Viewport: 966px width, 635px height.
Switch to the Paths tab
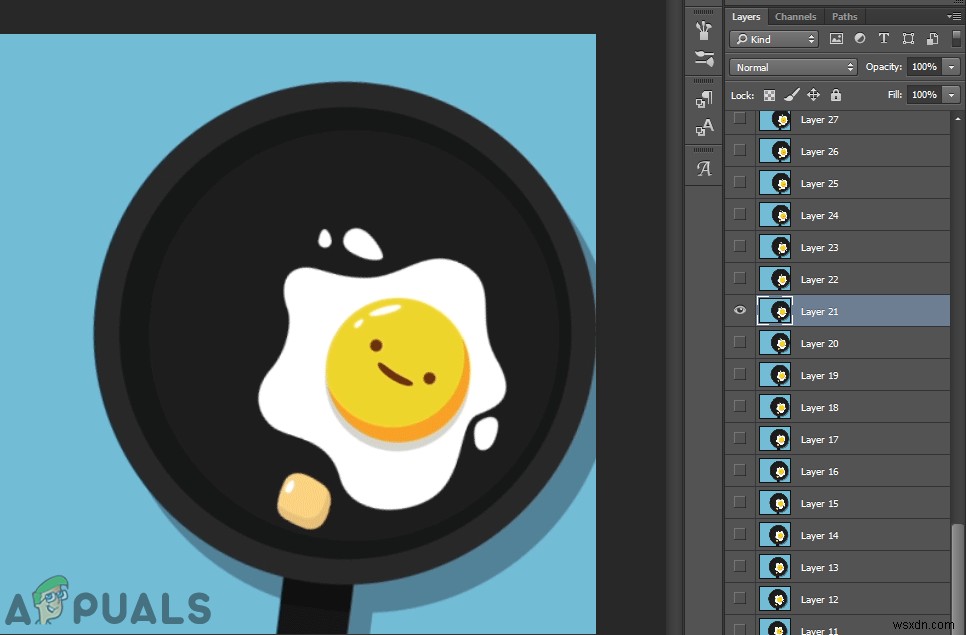coord(844,16)
